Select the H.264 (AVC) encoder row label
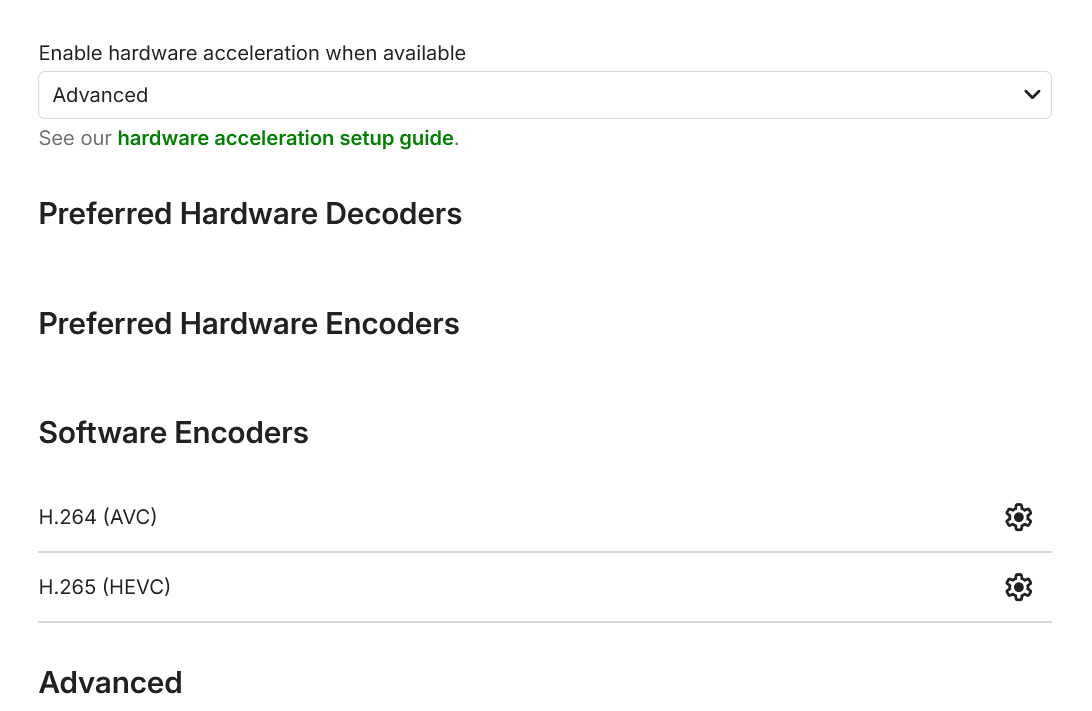The width and height of the screenshot is (1092, 711). coord(97,517)
